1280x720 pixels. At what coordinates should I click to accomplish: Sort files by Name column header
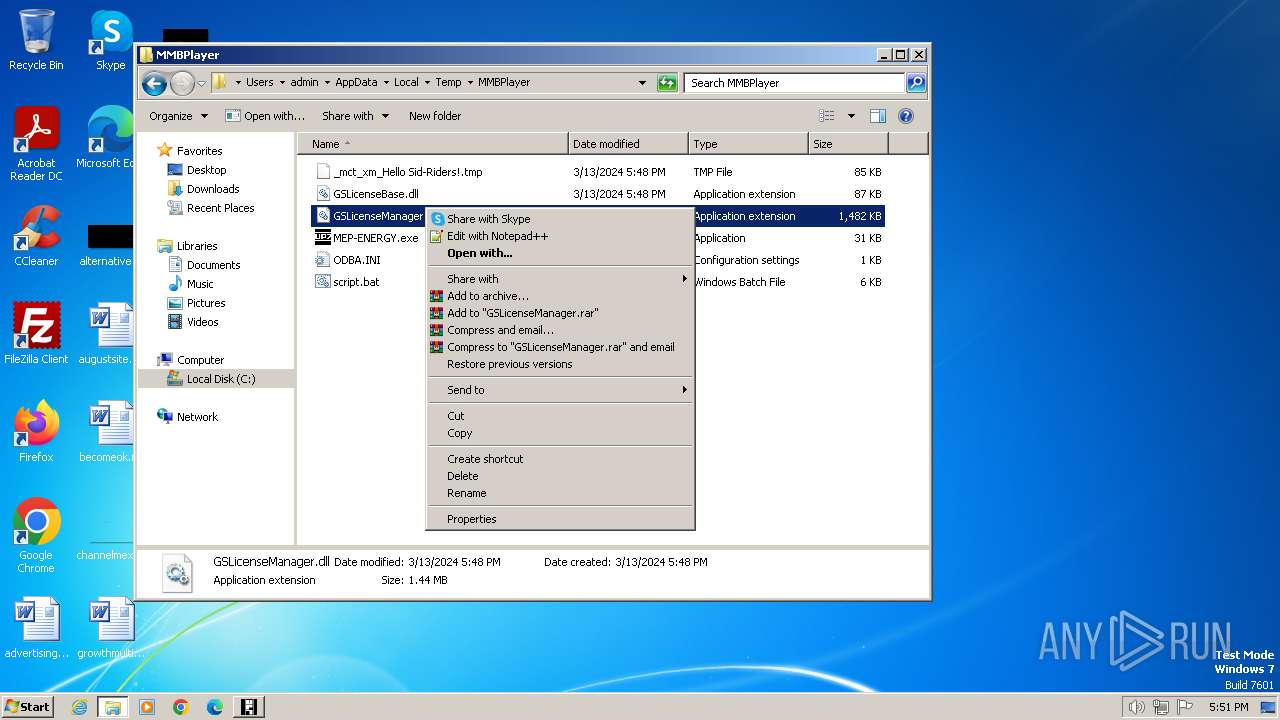(433, 144)
